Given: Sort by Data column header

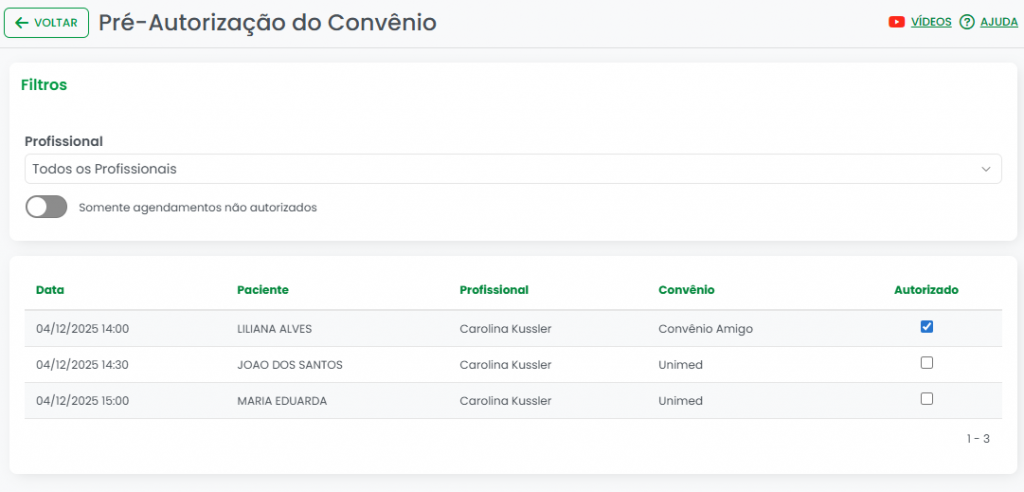Looking at the screenshot, I should tap(50, 290).
